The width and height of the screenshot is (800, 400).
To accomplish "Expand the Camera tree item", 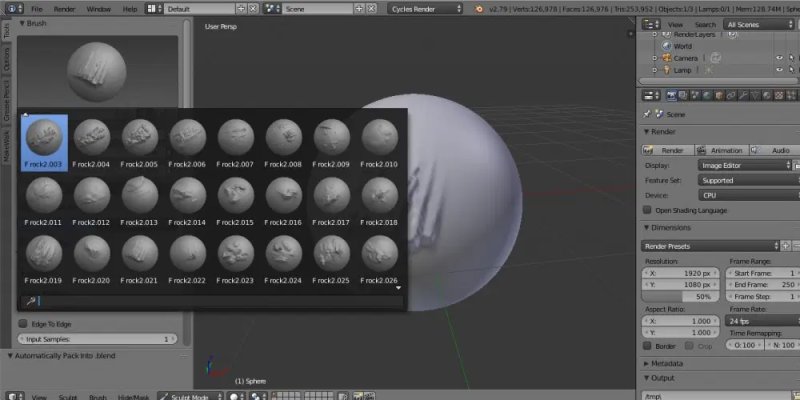I will click(x=655, y=58).
